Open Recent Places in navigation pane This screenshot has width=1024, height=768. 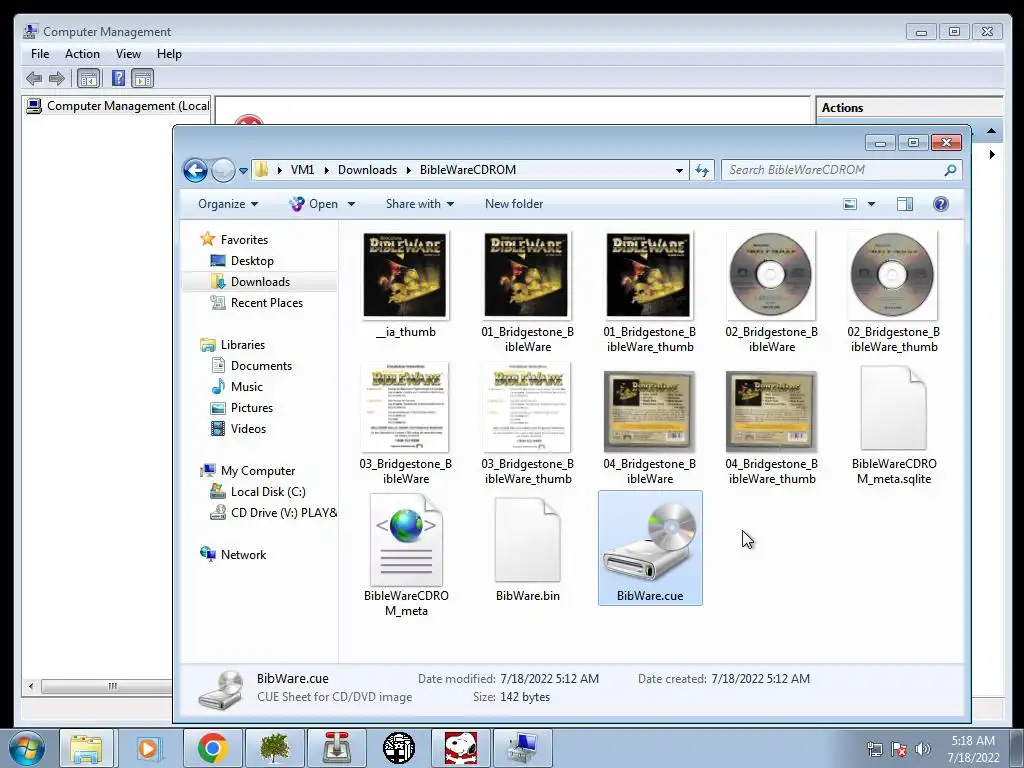[266, 302]
